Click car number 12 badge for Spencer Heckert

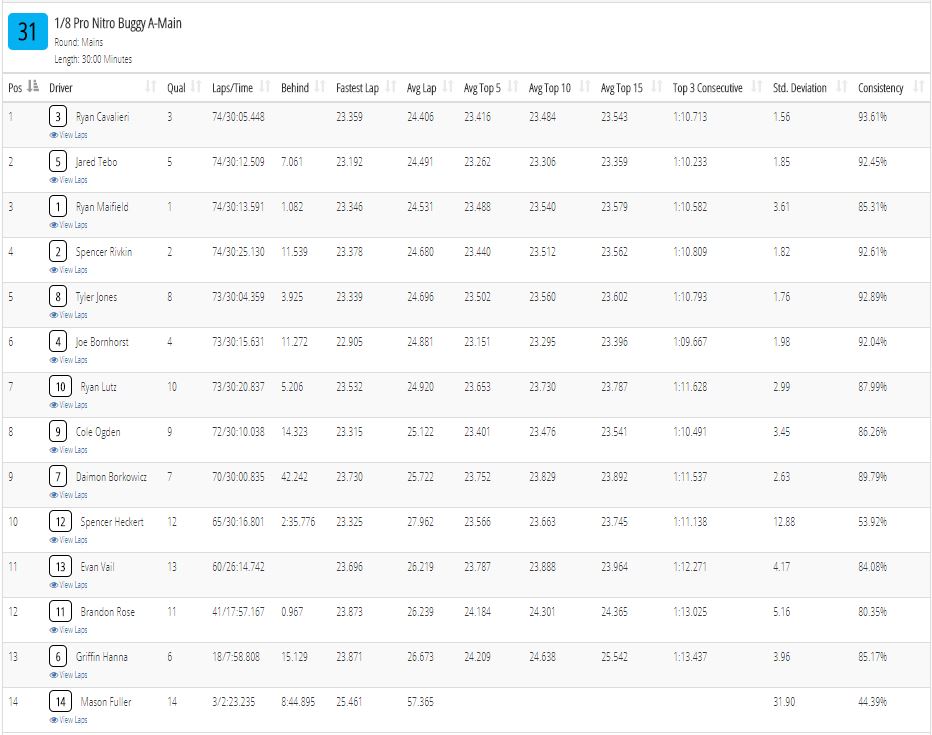point(60,522)
